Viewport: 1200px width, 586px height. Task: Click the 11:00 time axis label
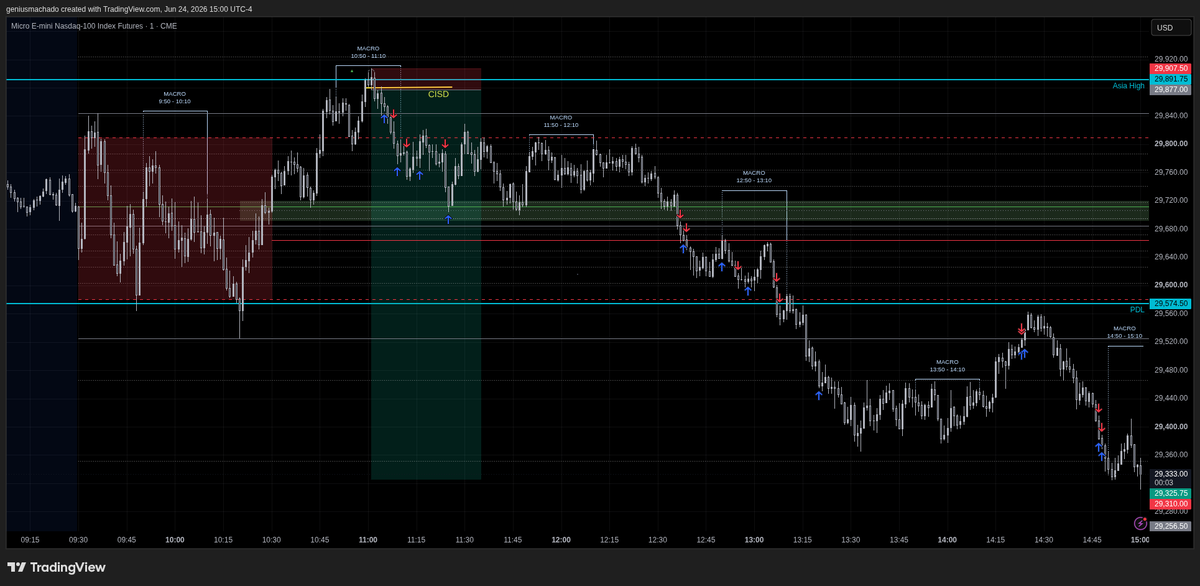click(368, 540)
